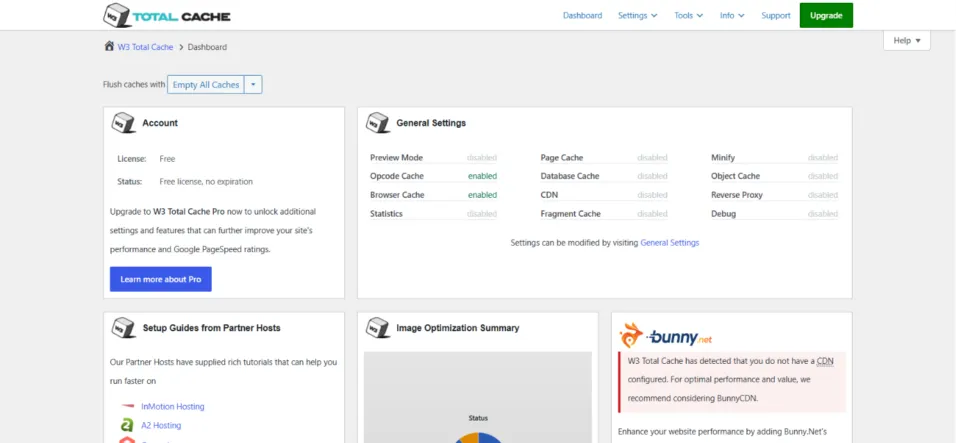Image resolution: width=956 pixels, height=443 pixels.
Task: Click the BunnyCDN recommendation notice
Action: point(732,380)
